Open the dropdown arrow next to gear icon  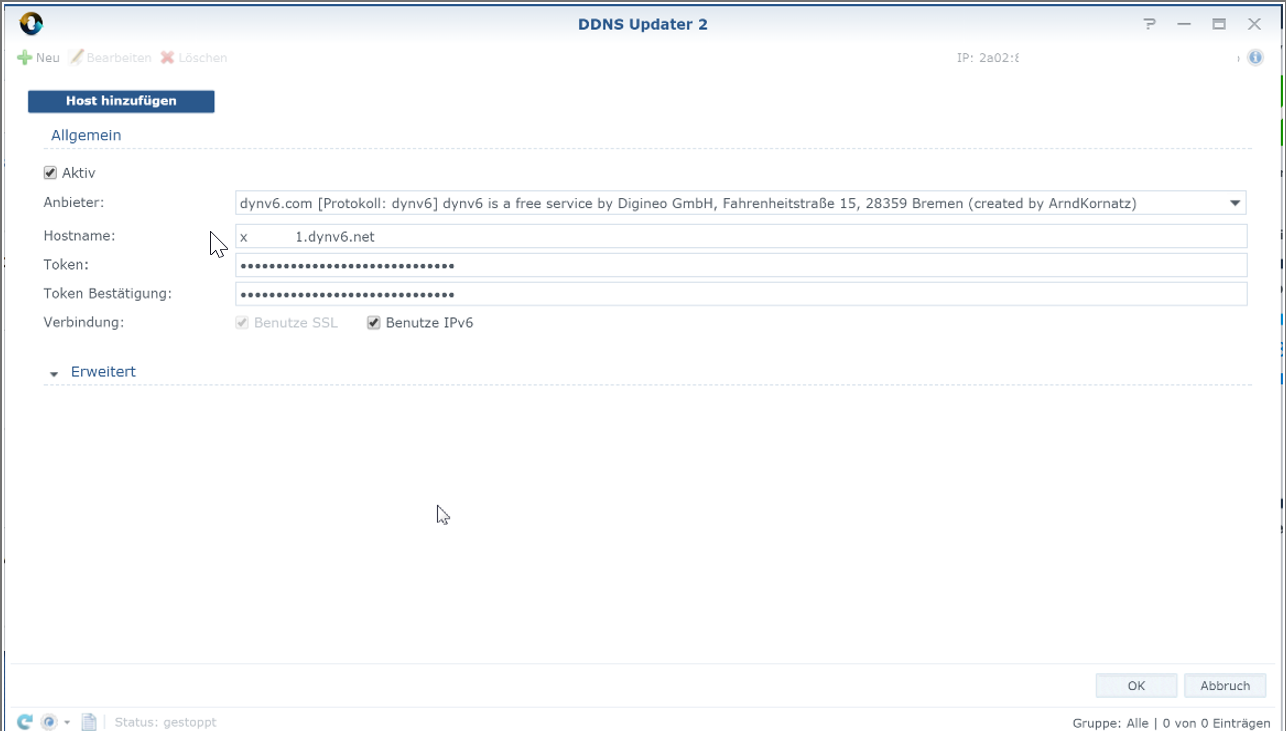pyautogui.click(x=67, y=722)
